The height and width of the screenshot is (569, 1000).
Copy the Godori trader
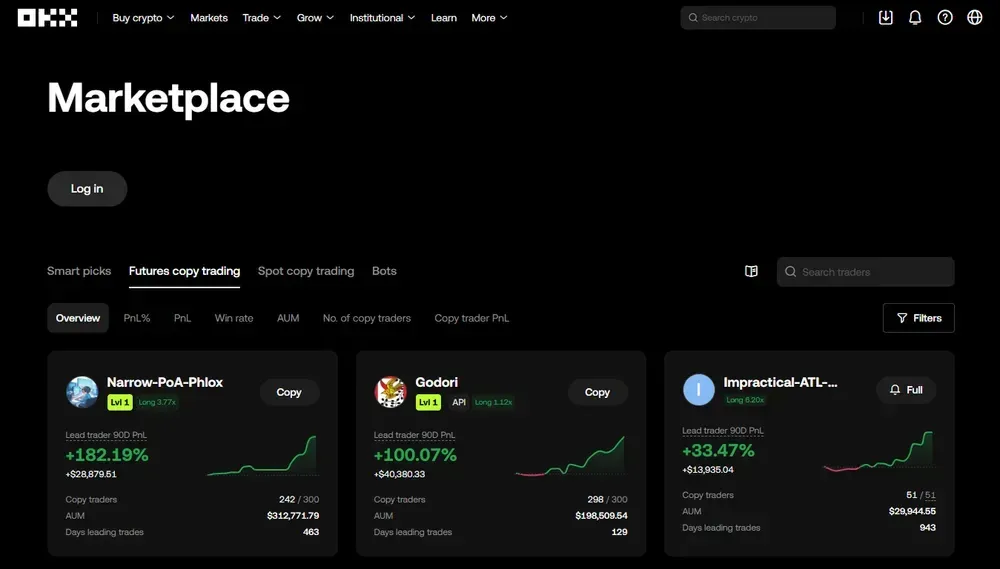coord(598,392)
